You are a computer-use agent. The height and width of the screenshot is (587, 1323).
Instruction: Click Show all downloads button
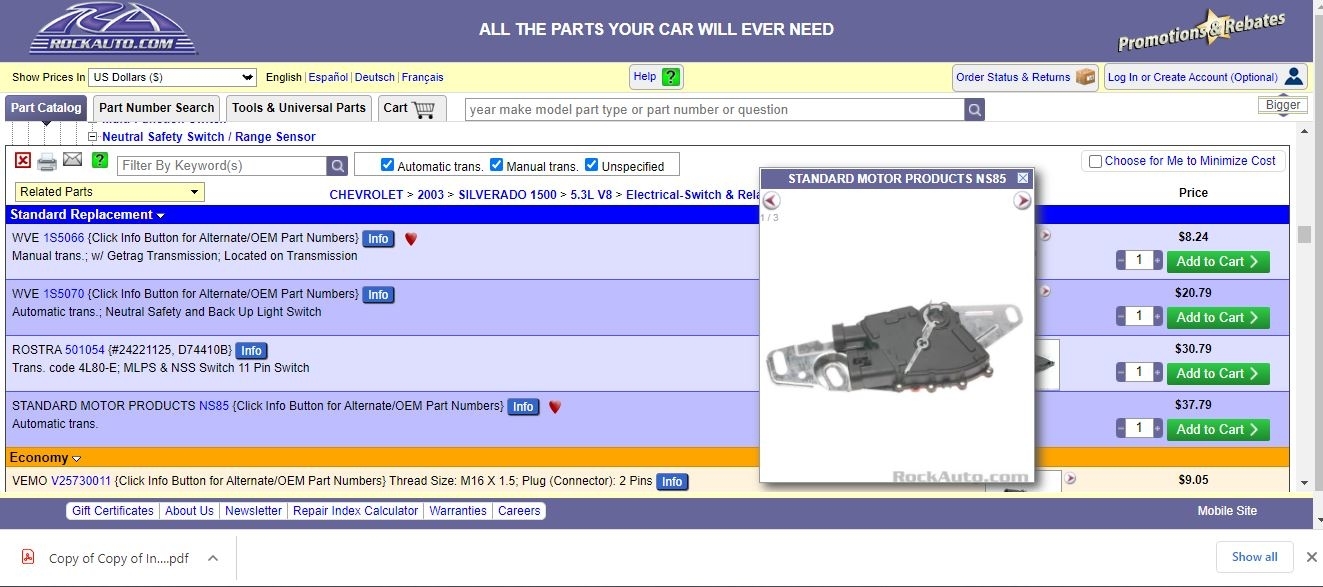coord(1254,557)
